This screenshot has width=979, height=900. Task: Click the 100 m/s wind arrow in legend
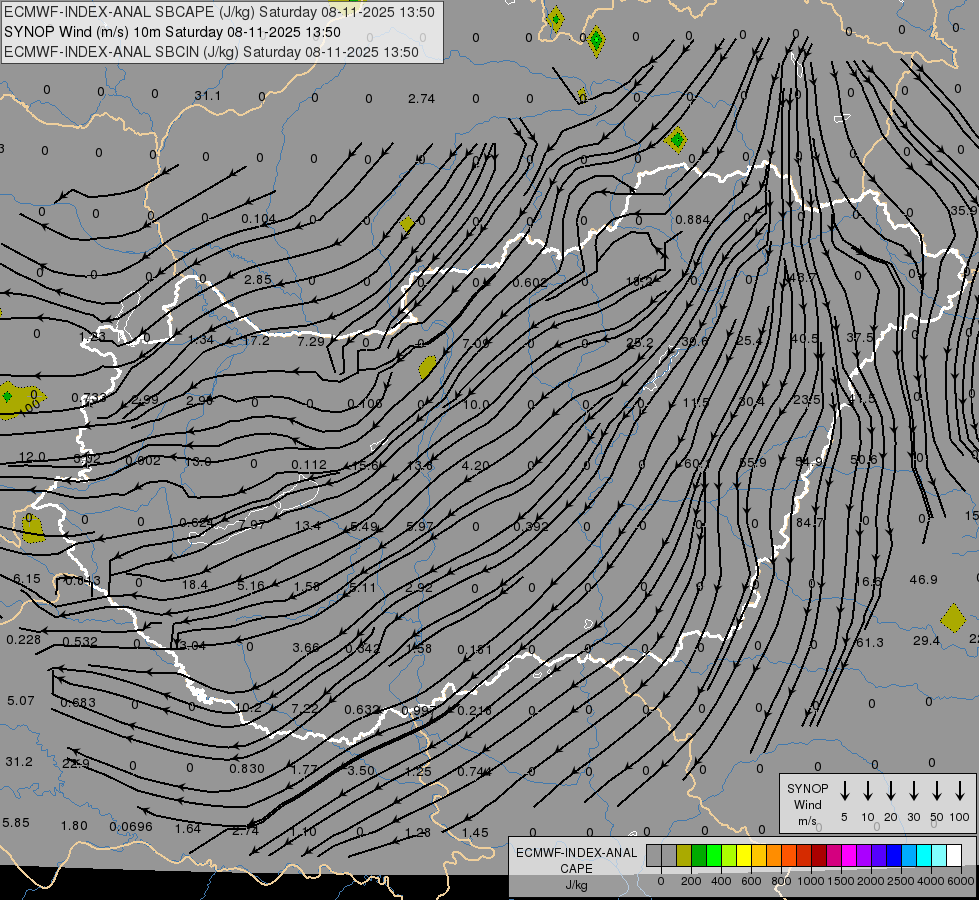[x=960, y=791]
